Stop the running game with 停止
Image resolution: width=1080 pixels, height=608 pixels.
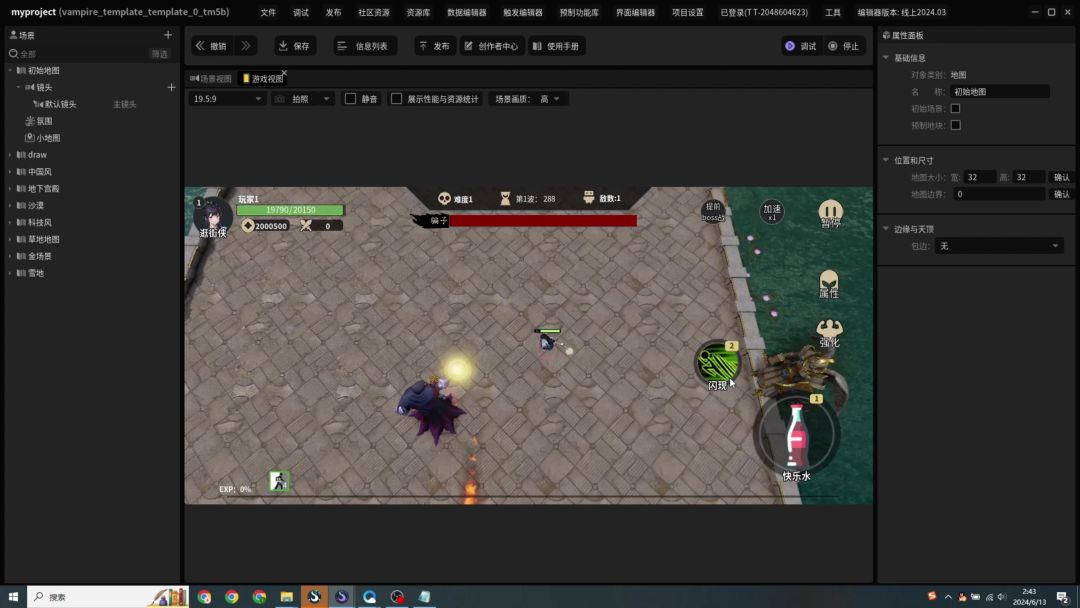click(x=844, y=46)
